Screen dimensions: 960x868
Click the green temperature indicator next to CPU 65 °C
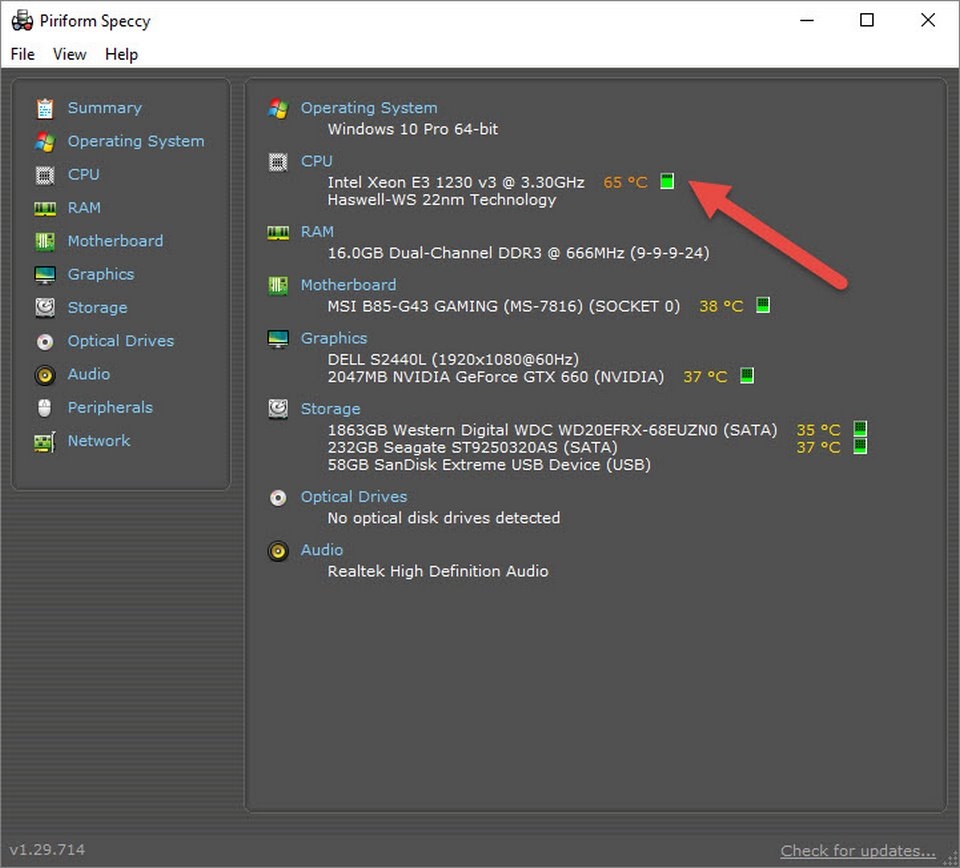(x=667, y=181)
